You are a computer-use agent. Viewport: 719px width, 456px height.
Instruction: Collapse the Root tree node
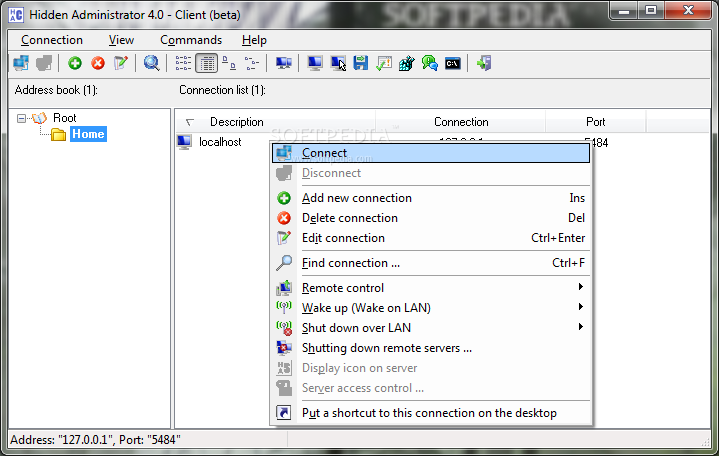tap(21, 119)
